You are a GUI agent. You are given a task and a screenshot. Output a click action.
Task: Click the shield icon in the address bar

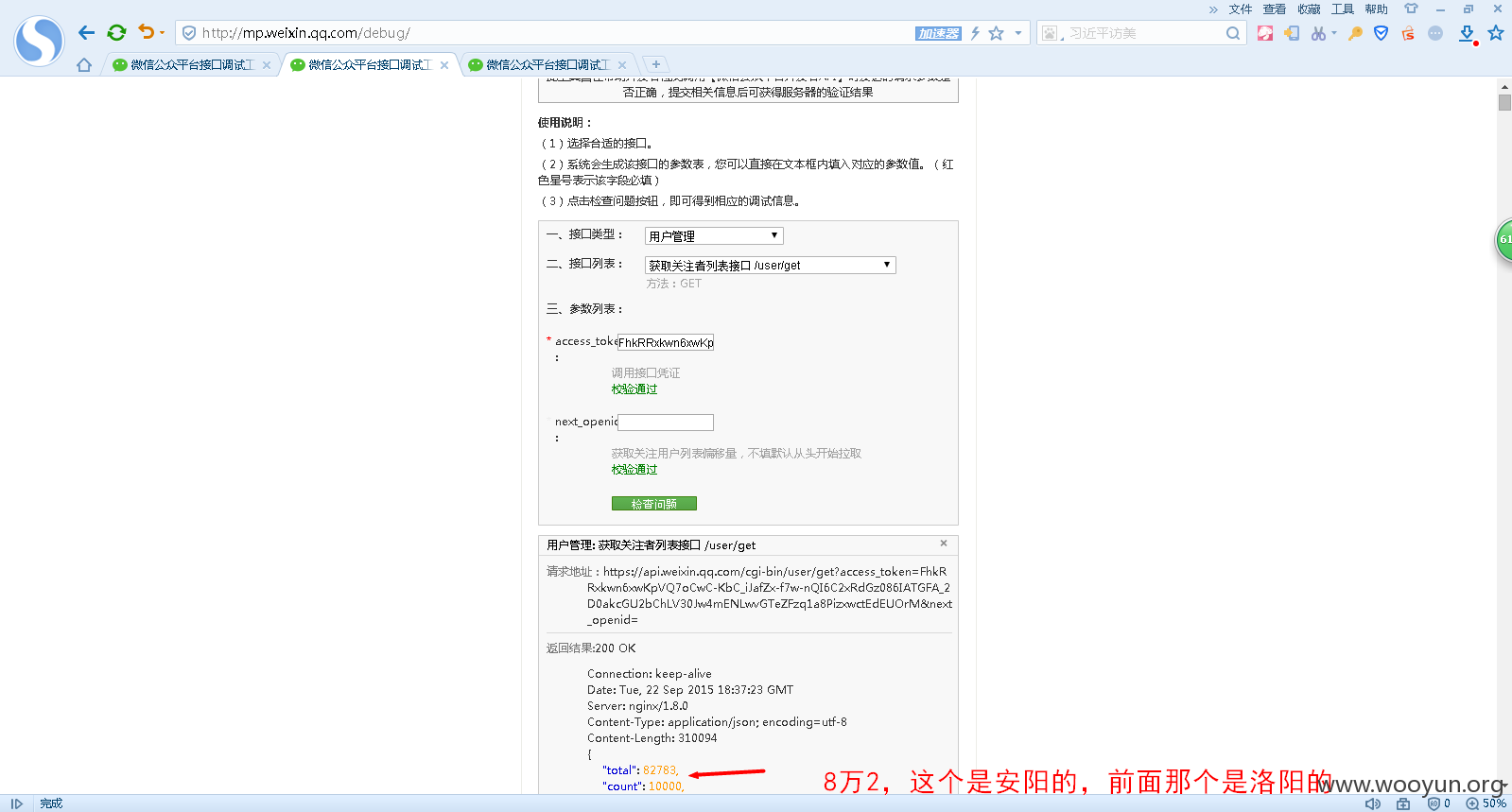[x=189, y=33]
